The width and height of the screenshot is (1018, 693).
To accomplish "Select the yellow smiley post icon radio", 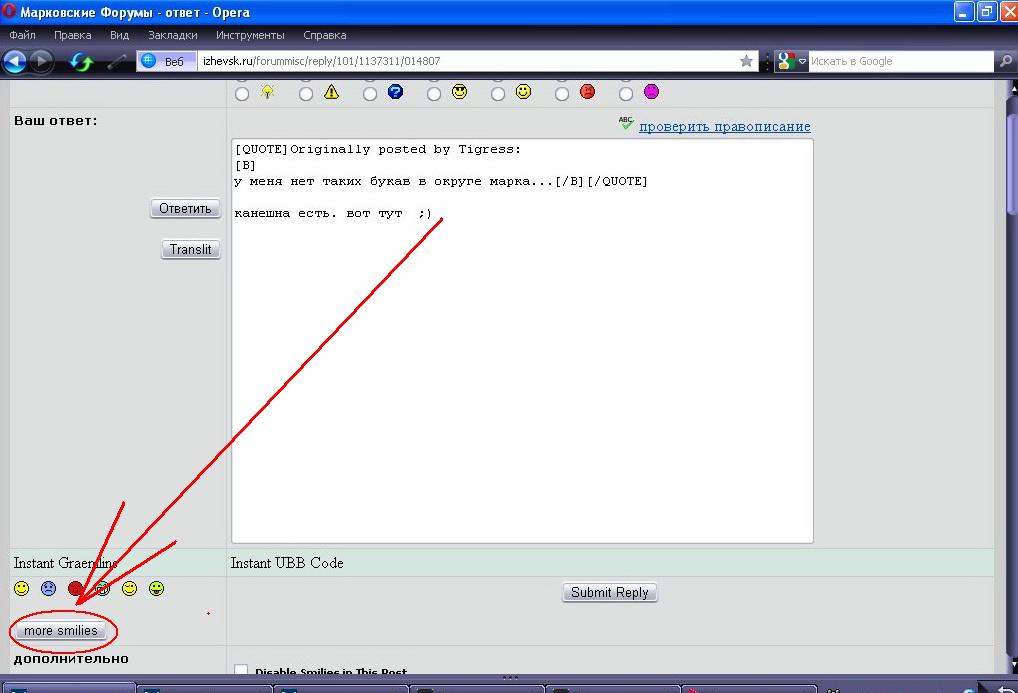I will coord(498,94).
